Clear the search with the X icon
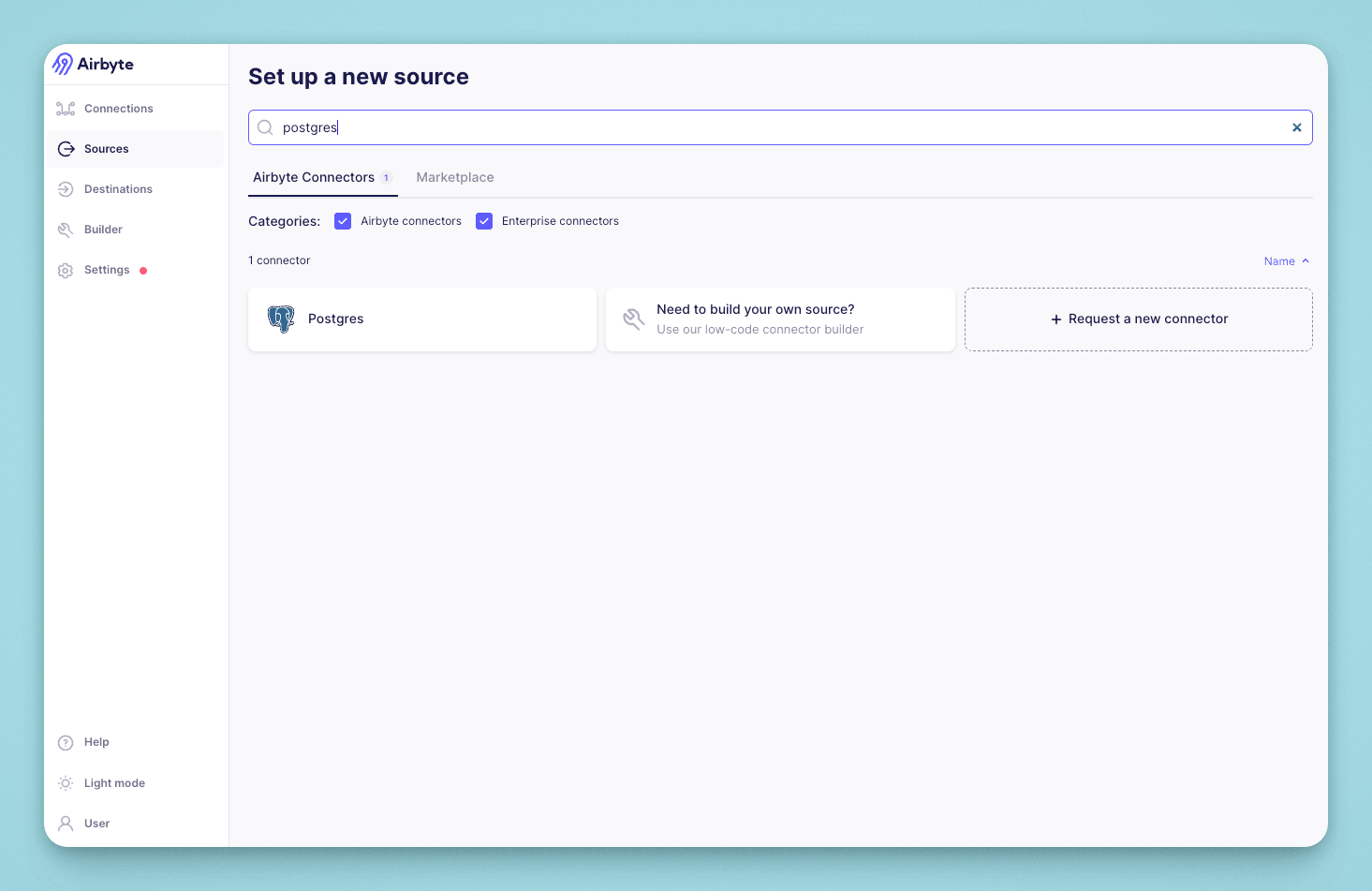This screenshot has height=891, width=1372. tap(1297, 127)
